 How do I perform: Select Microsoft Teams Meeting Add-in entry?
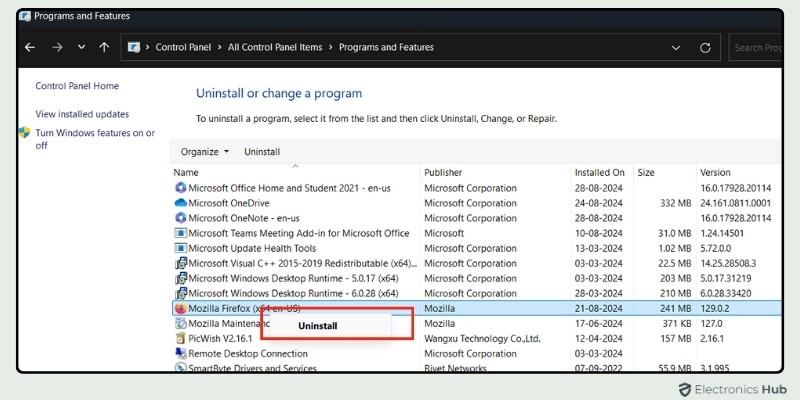point(299,233)
